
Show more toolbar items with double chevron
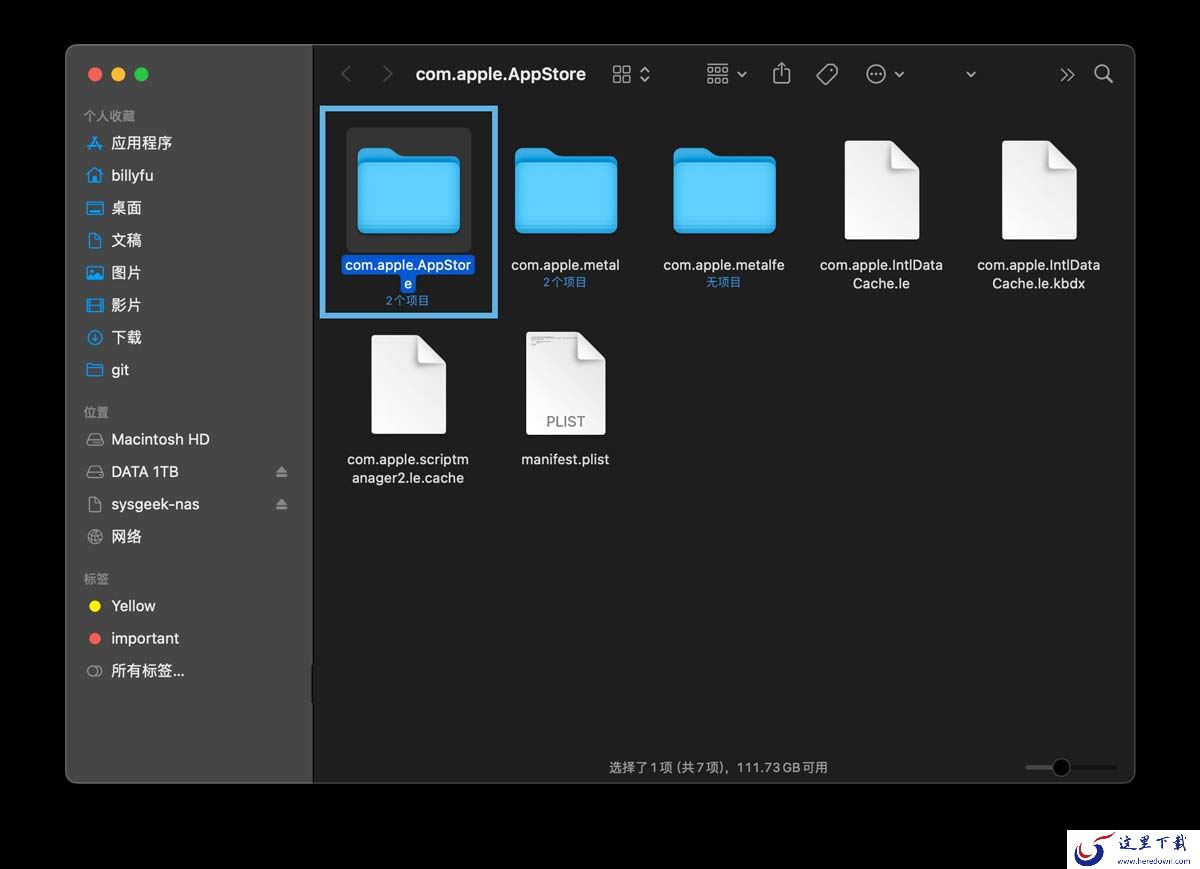1067,74
